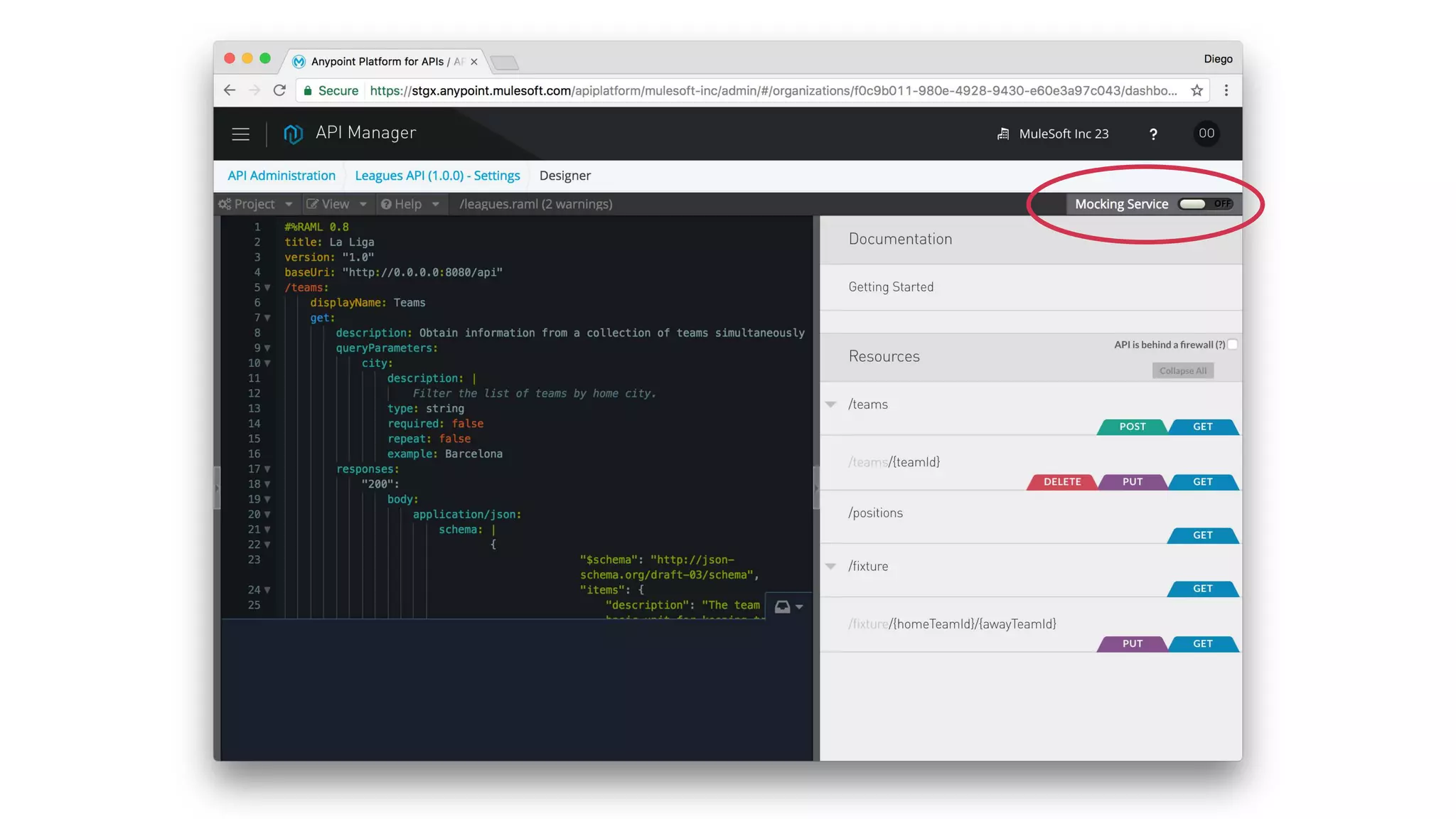
Task: Bookmark page with star icon
Action: pos(1197,90)
